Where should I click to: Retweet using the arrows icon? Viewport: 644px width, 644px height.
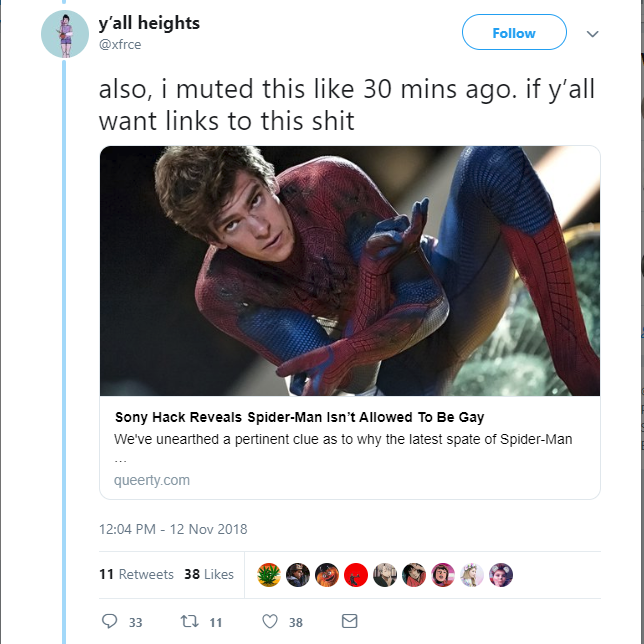(x=190, y=621)
